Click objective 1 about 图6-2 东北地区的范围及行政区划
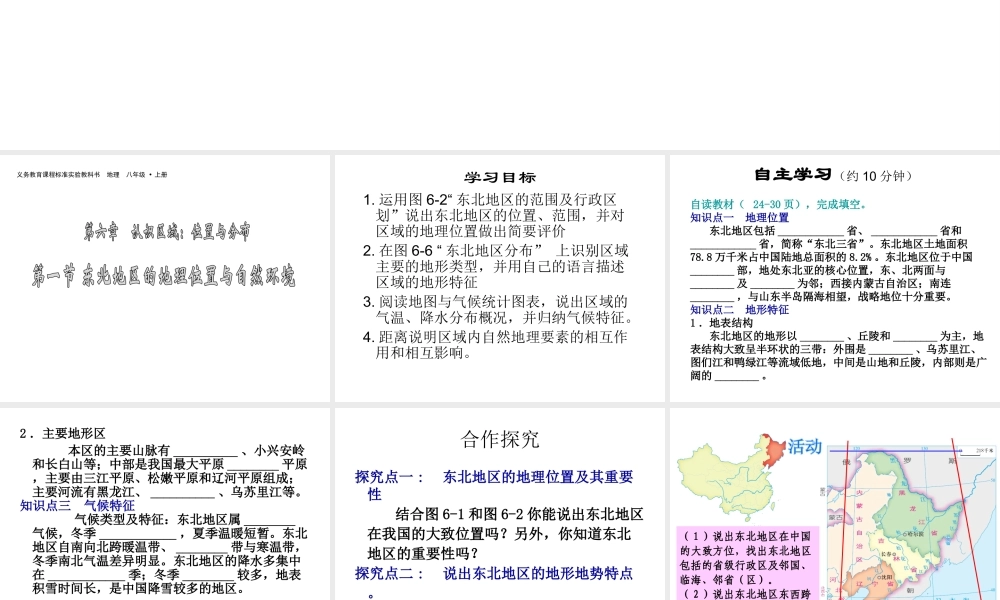Image resolution: width=1000 pixels, height=600 pixels. pyautogui.click(x=494, y=216)
